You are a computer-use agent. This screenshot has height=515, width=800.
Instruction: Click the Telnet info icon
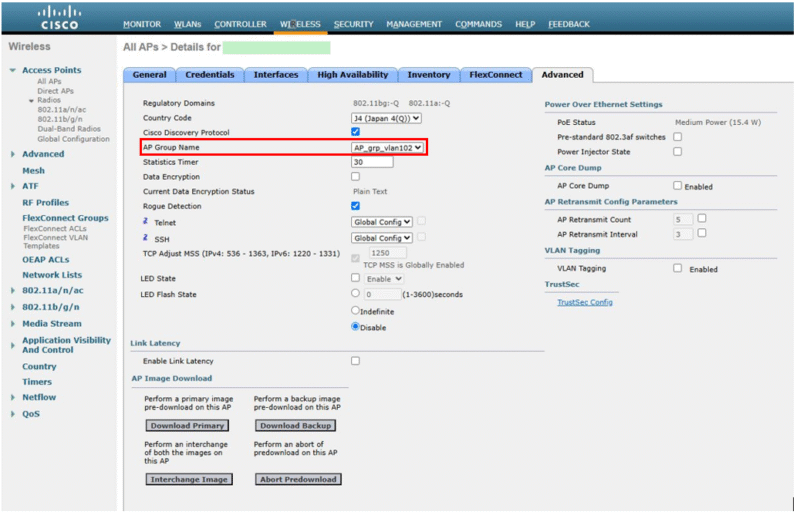145,221
